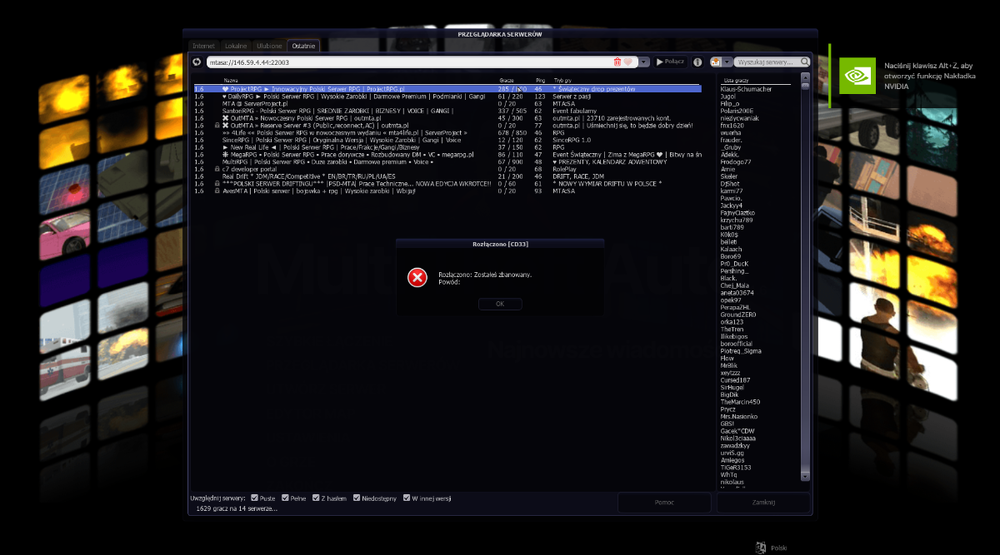Toggle the Z hasłem checkbox
1000x555 pixels.
coord(316,498)
